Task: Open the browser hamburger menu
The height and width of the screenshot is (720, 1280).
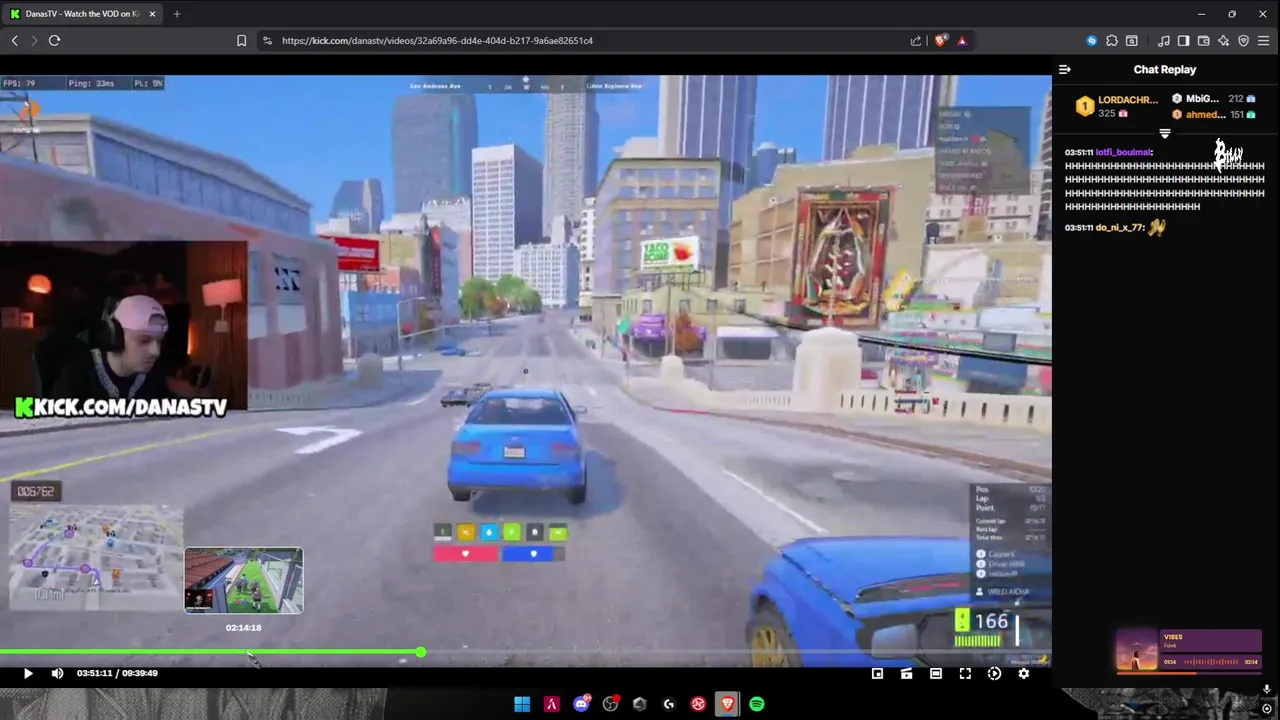Action: tap(1264, 40)
